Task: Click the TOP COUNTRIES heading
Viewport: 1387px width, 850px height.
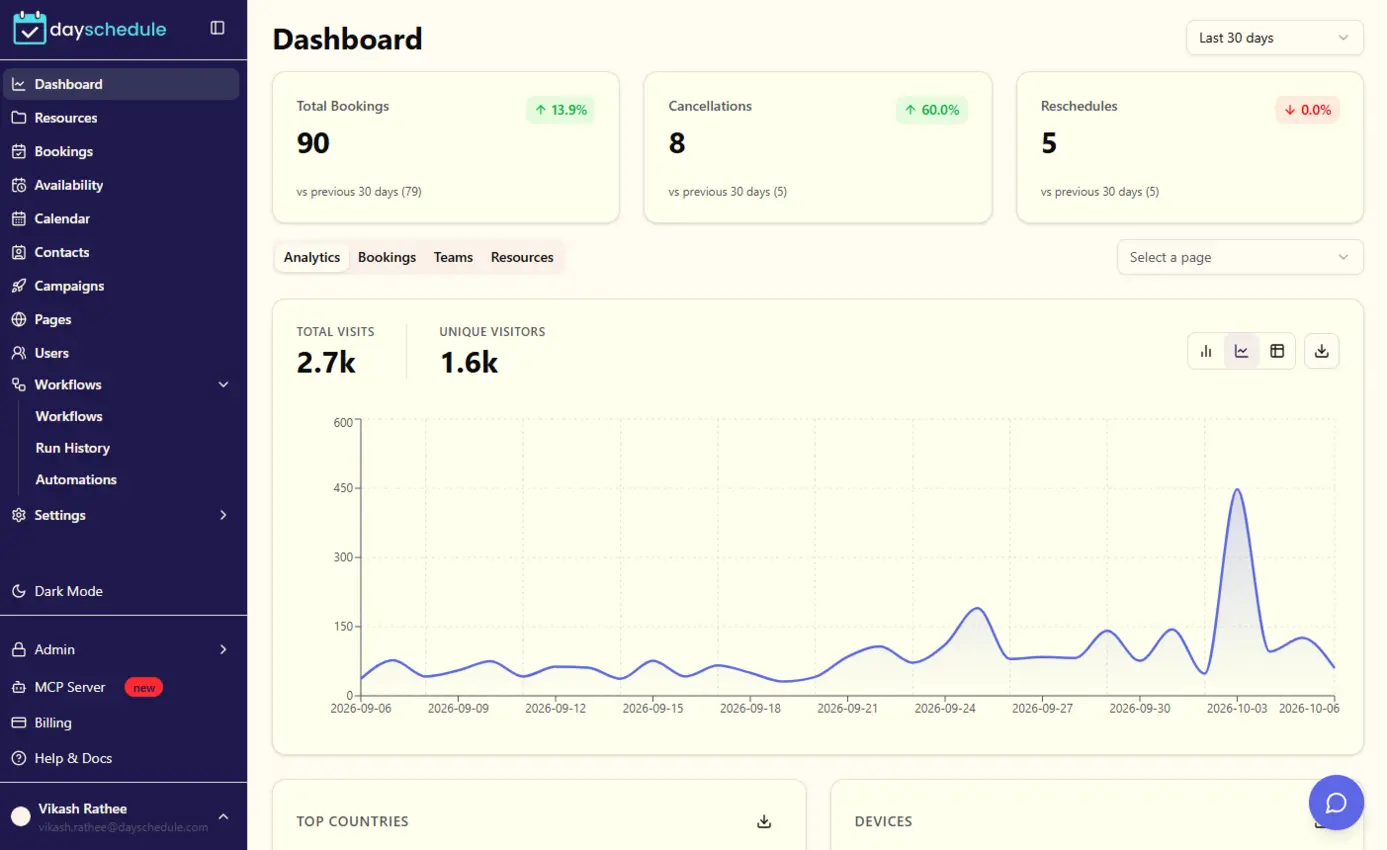Action: pyautogui.click(x=353, y=821)
